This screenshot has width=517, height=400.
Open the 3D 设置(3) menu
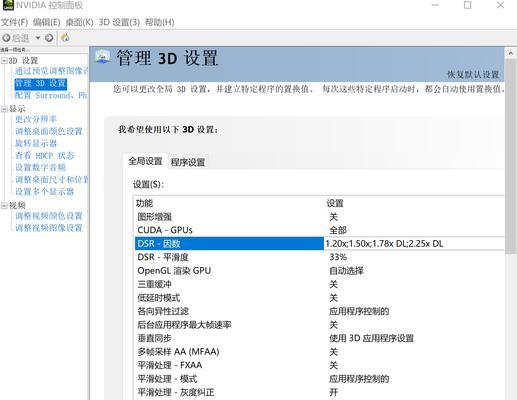[x=119, y=22]
